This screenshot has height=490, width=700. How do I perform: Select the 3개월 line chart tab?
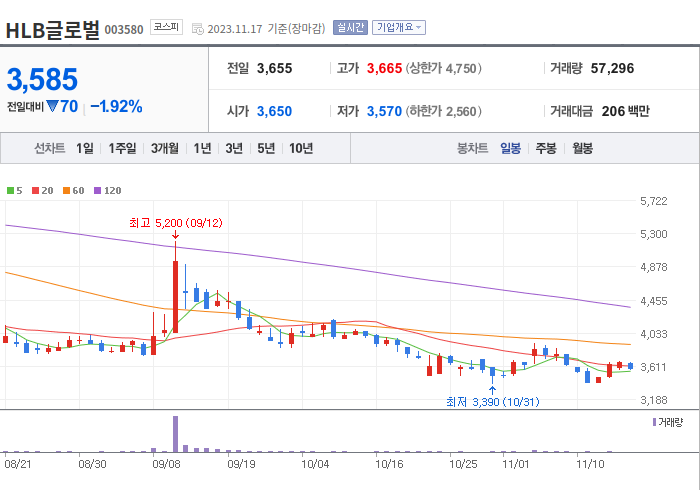tap(165, 148)
